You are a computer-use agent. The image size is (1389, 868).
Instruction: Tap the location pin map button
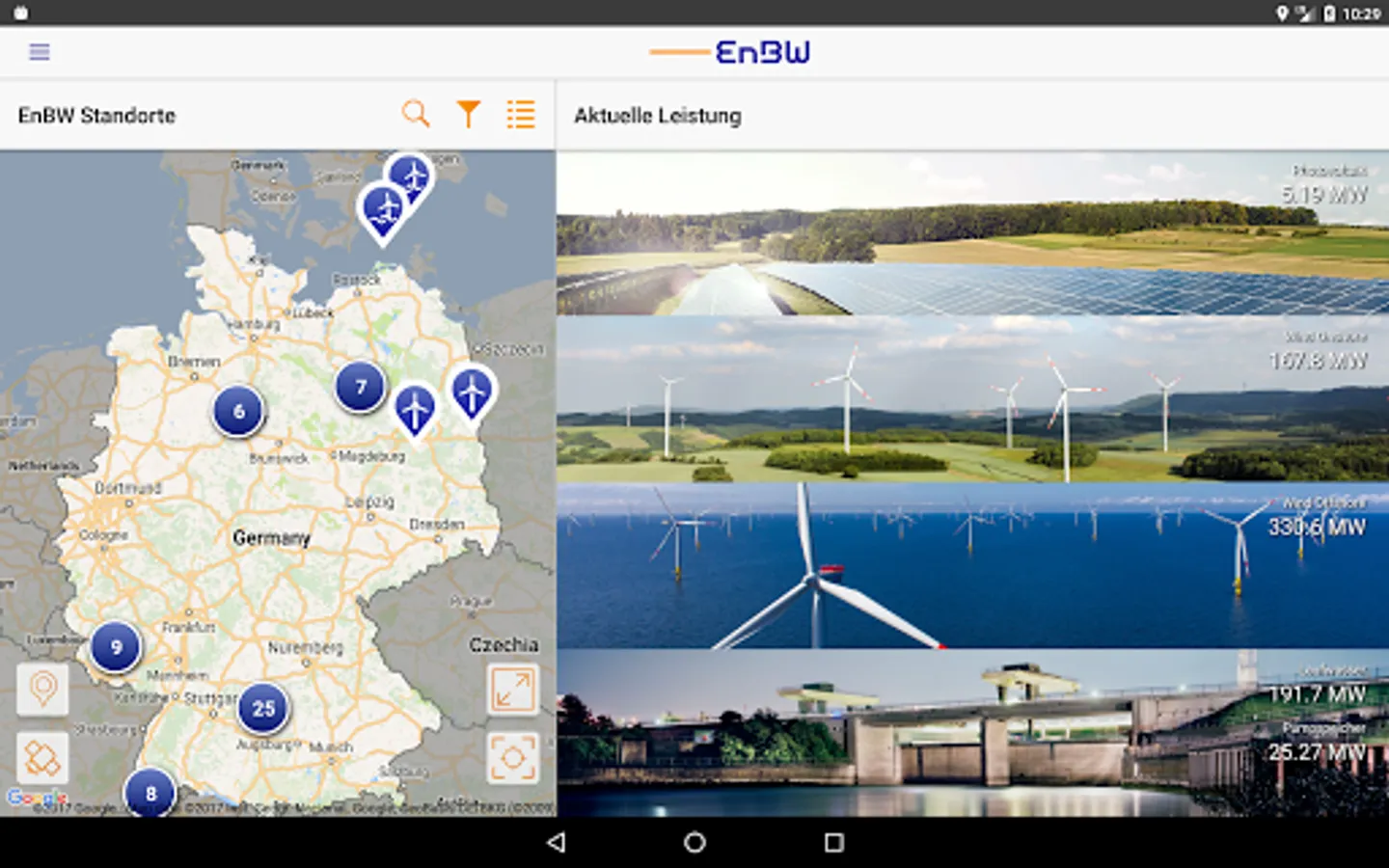click(x=42, y=689)
